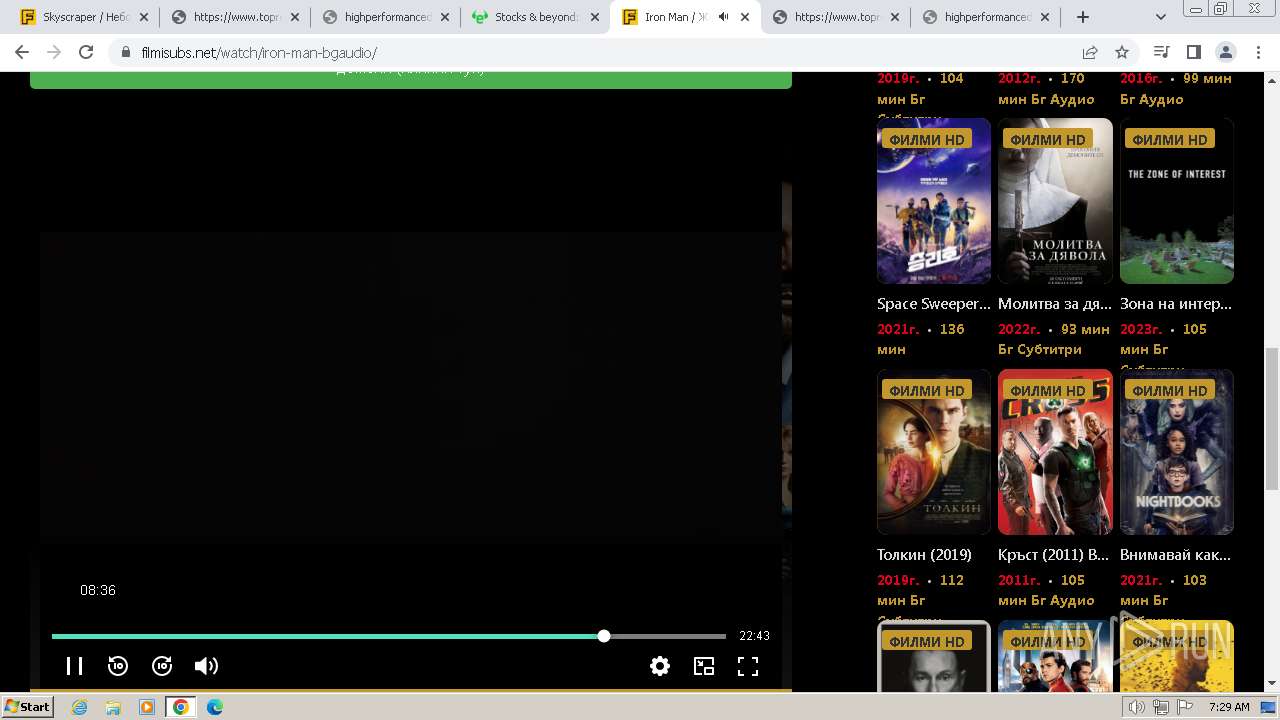Image resolution: width=1280 pixels, height=720 pixels.
Task: Open Молитва за дя... title link
Action: (1055, 304)
